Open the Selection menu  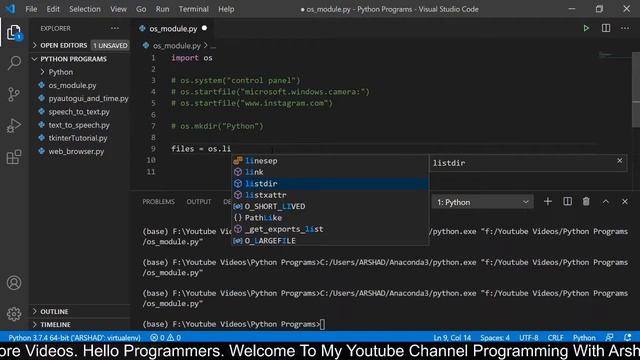tap(84, 9)
